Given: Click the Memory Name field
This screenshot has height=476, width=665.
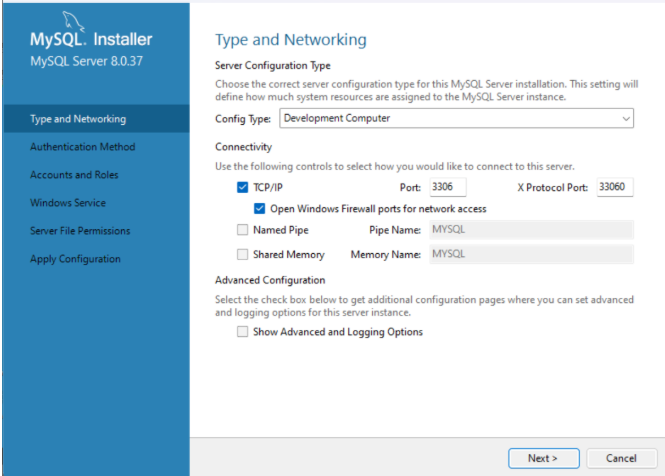Looking at the screenshot, I should click(531, 254).
